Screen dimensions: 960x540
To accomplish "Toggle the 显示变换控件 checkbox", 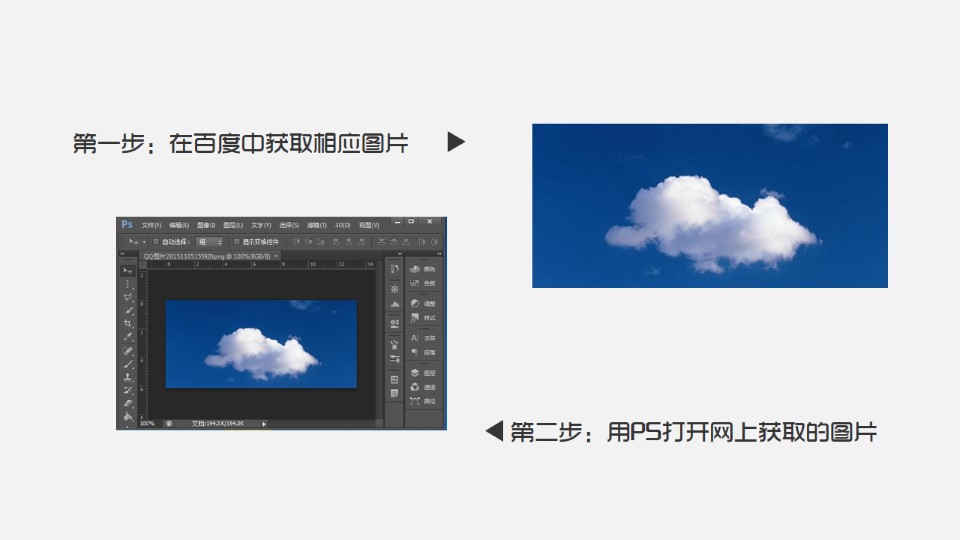I will (x=235, y=242).
